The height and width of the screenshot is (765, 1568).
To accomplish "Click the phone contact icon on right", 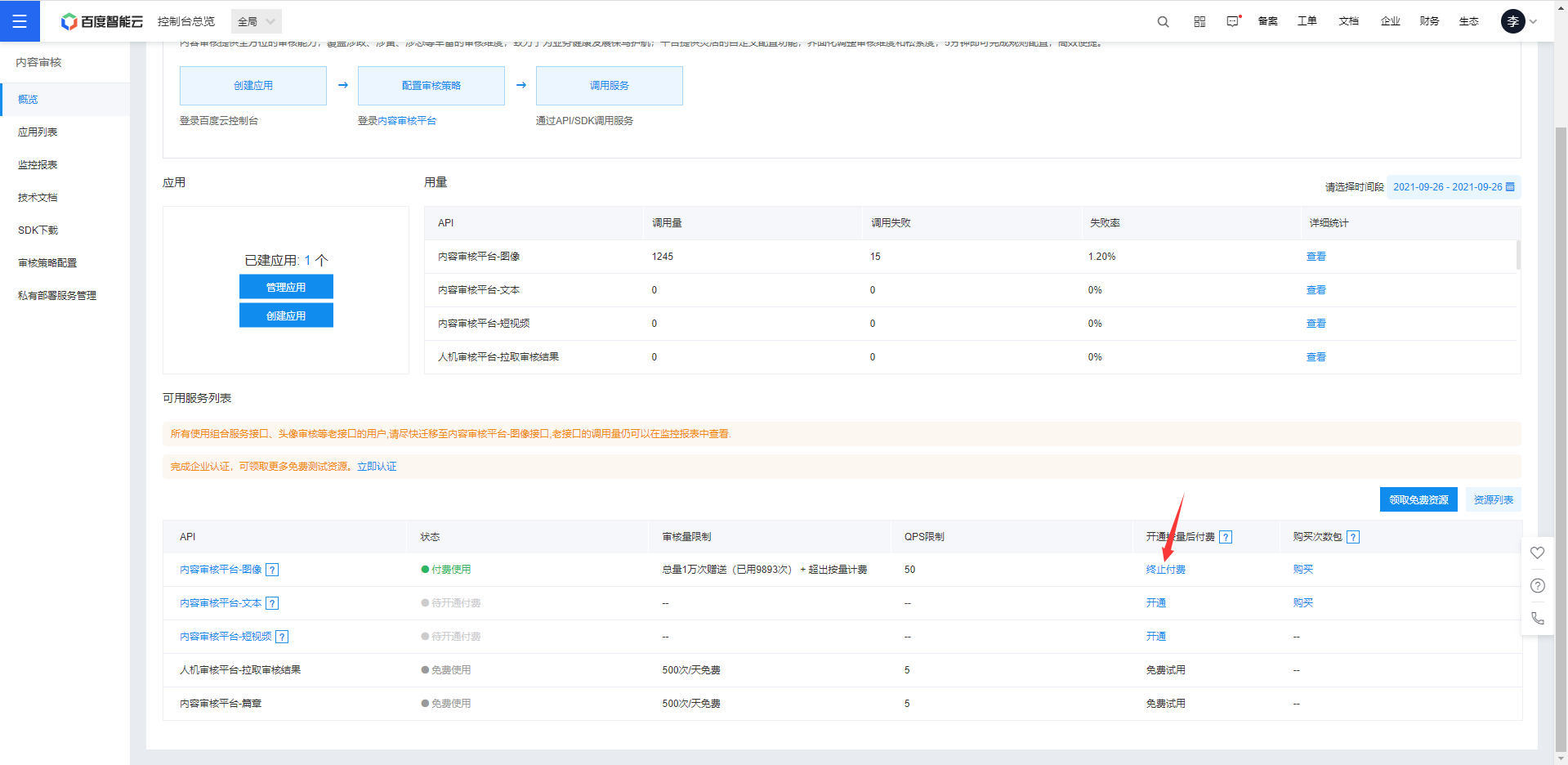I will (1537, 619).
